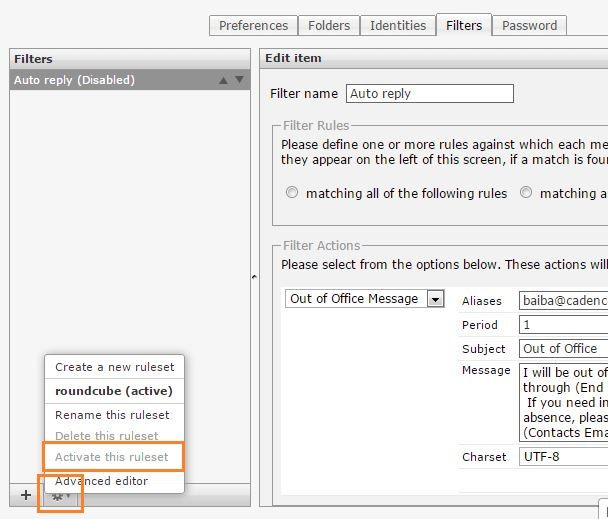Choose 'Create a new ruleset' from menu

point(114,367)
